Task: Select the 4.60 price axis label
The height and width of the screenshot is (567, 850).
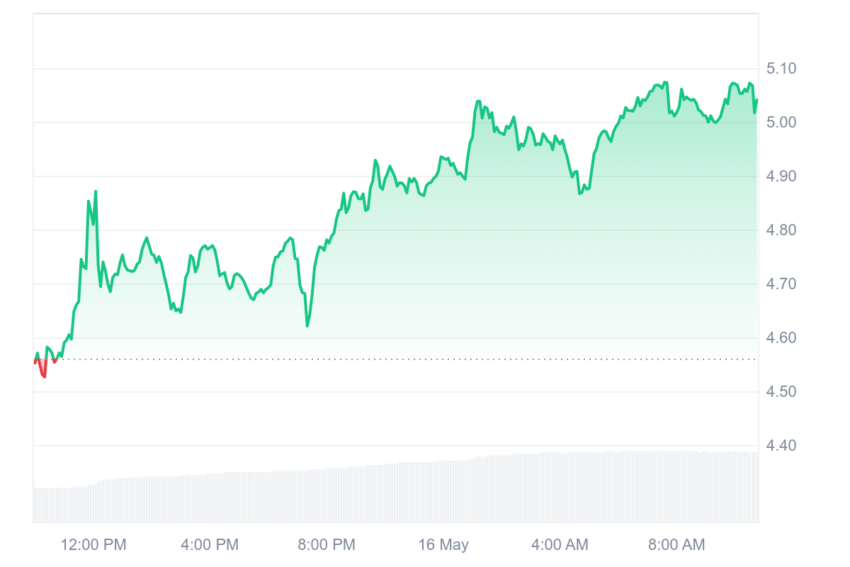Action: [781, 338]
